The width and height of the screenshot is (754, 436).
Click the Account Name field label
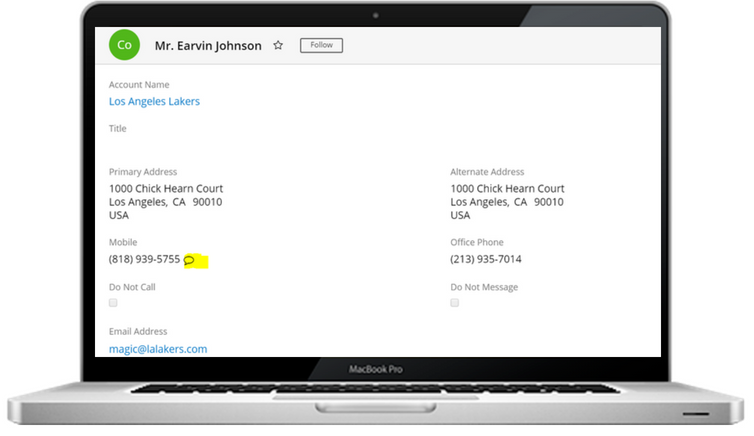[x=139, y=85]
